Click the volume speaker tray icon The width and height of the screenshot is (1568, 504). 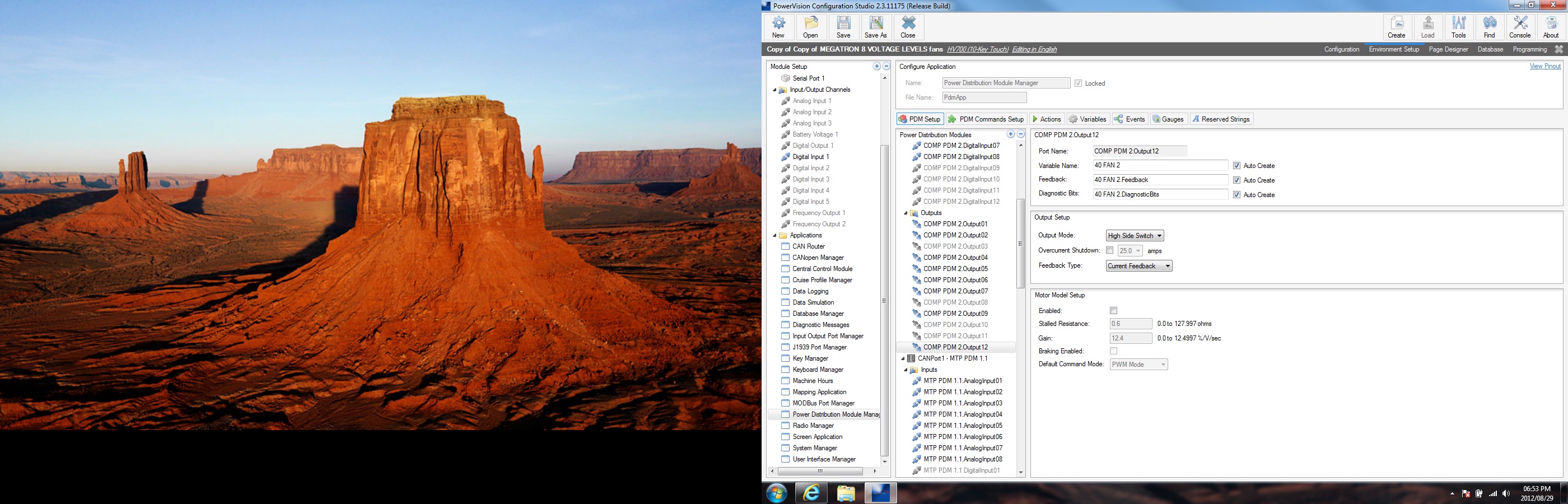(x=1506, y=494)
